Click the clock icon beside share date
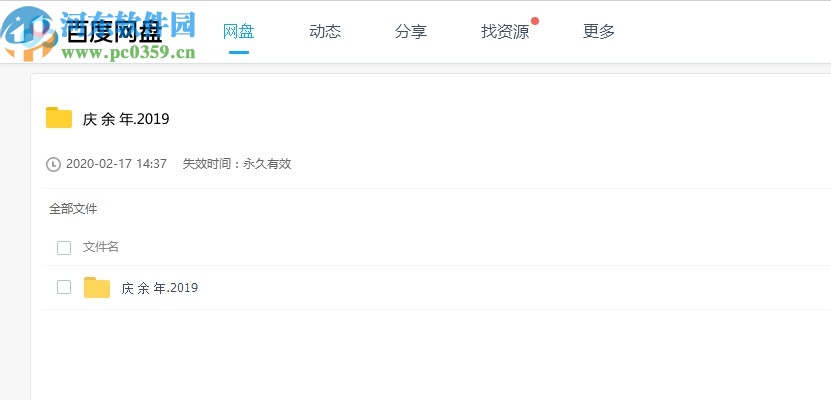Viewport: 831px width, 400px height. [53, 164]
